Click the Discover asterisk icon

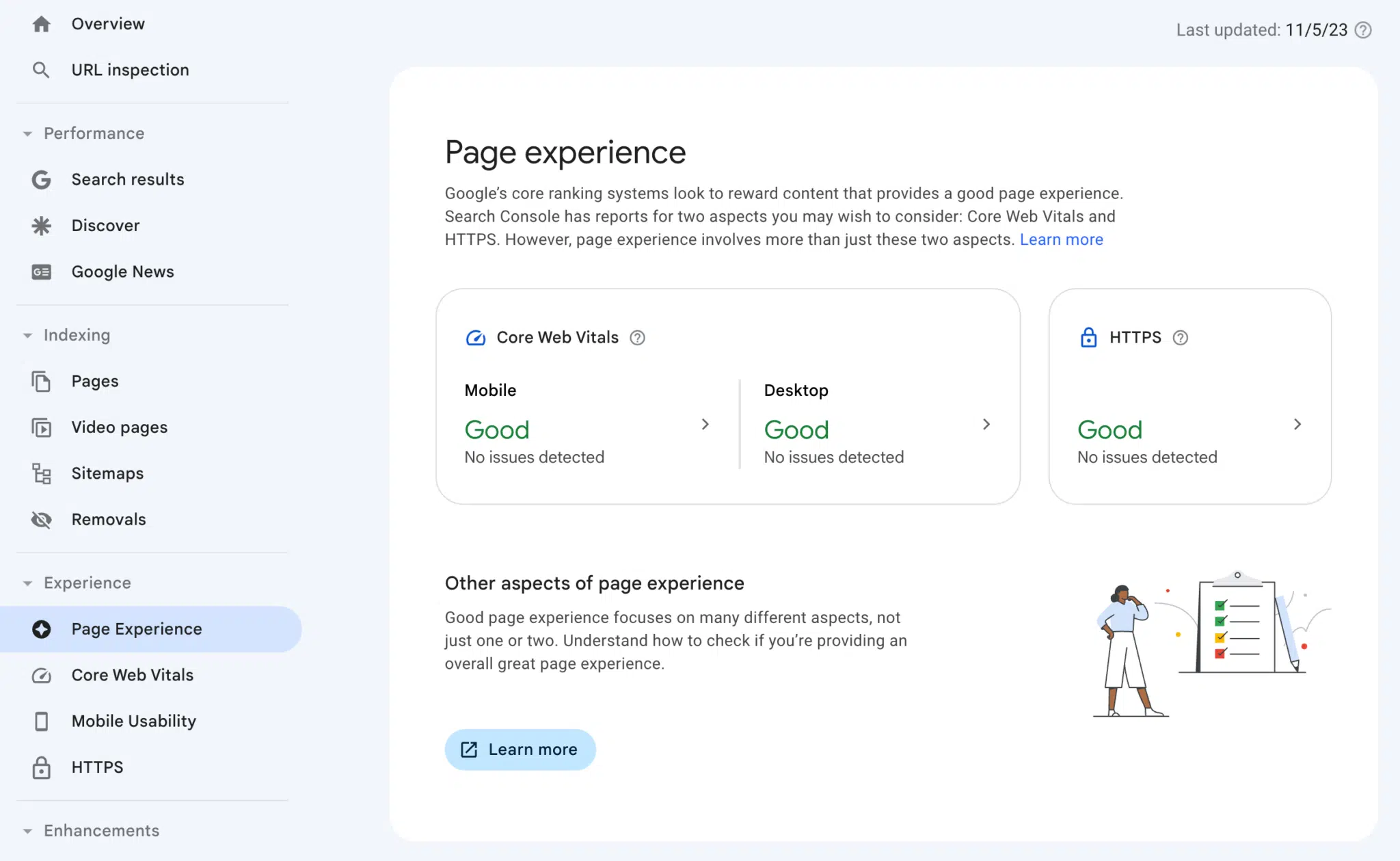pos(40,225)
